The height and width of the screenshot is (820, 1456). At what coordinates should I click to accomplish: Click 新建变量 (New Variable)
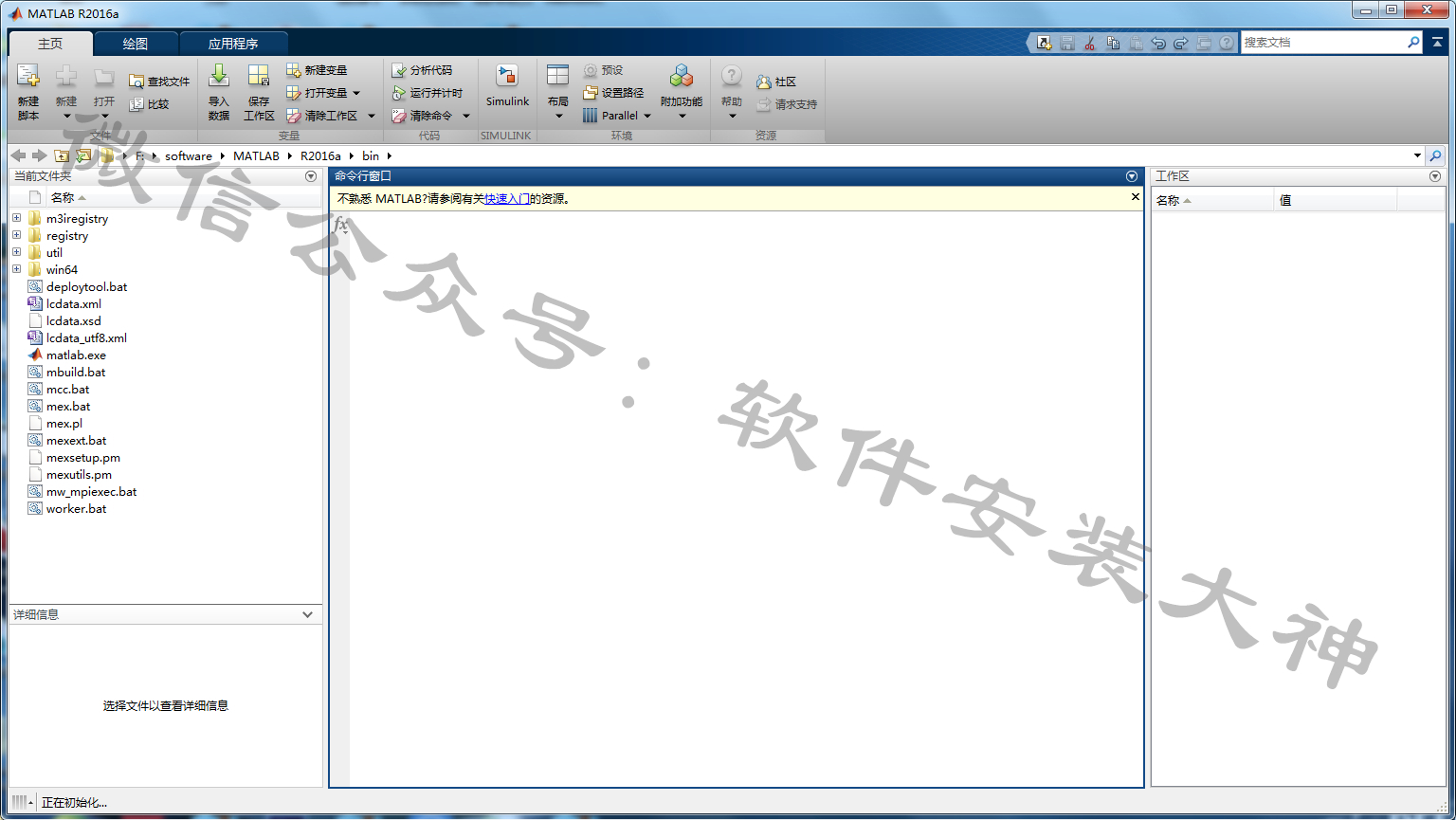pyautogui.click(x=317, y=70)
